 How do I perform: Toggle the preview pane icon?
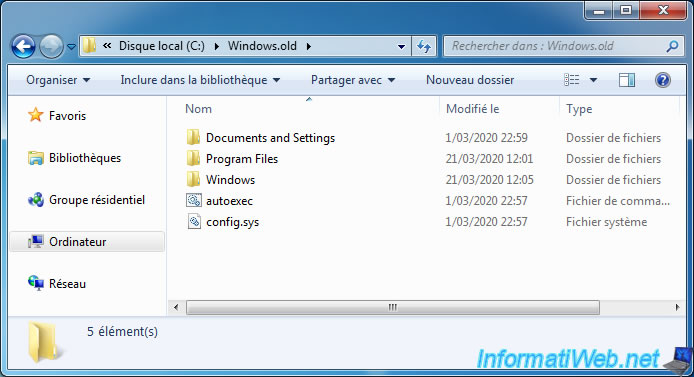point(627,80)
